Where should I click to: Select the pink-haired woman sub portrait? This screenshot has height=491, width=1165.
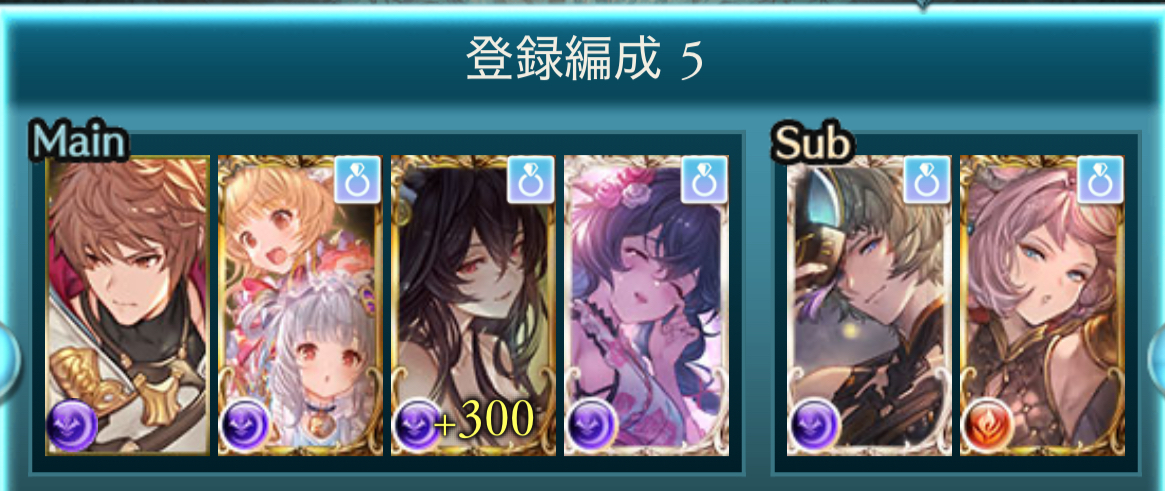tap(1042, 305)
